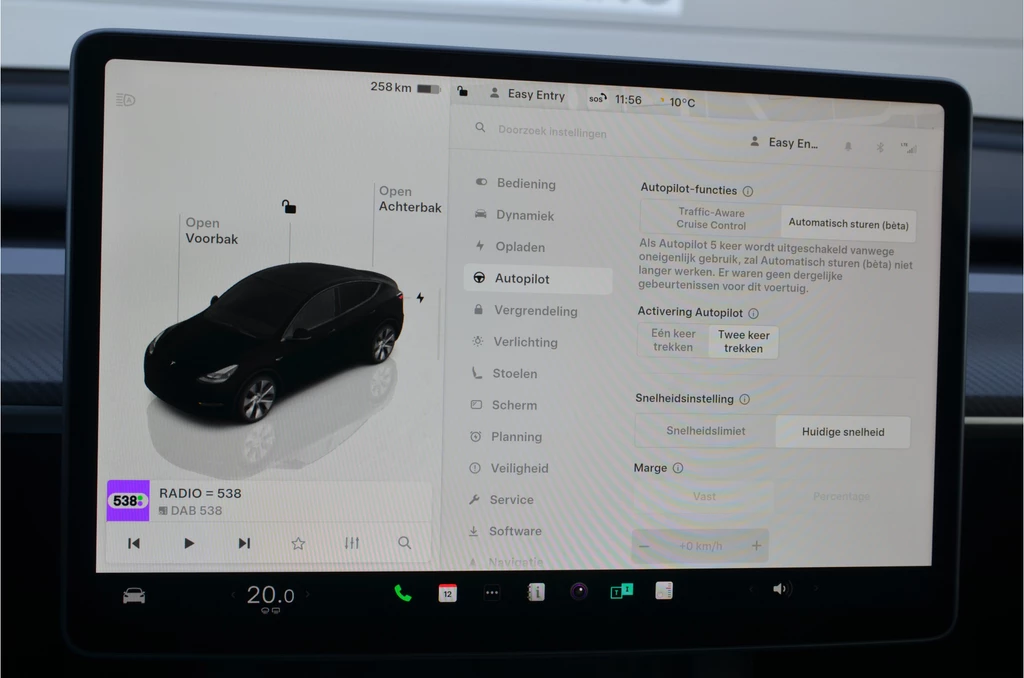
Task: Play the radio stream
Action: 189,543
